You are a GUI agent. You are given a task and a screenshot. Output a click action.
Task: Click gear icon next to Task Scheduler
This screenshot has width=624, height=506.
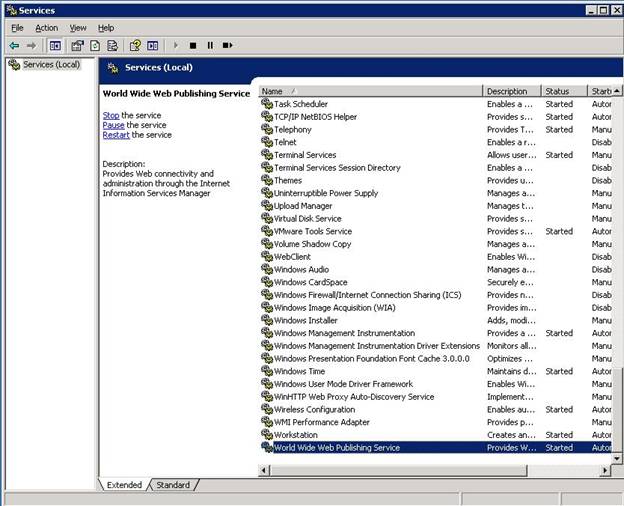coord(267,104)
